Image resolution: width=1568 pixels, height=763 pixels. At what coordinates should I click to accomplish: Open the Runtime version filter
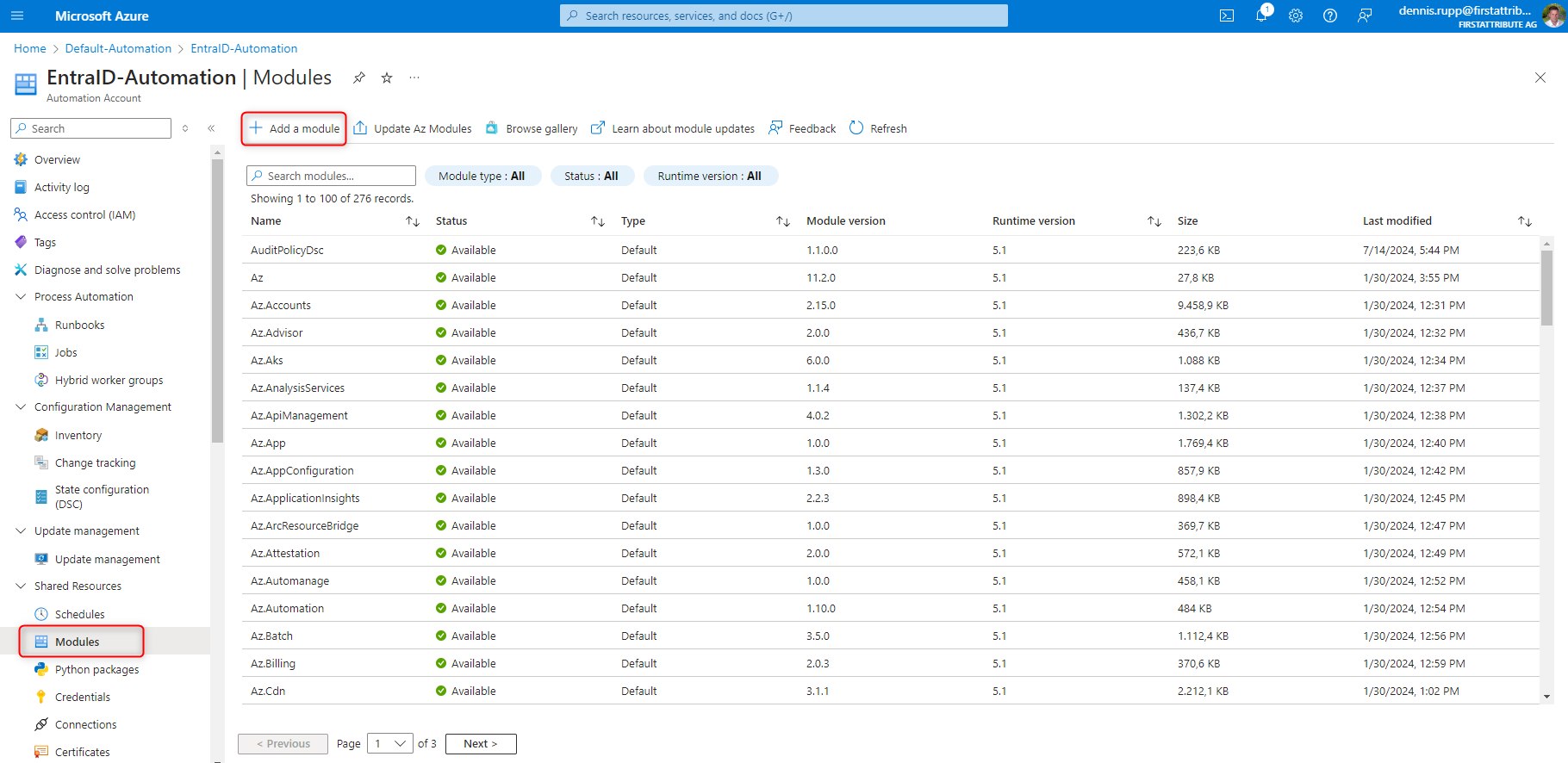click(710, 176)
